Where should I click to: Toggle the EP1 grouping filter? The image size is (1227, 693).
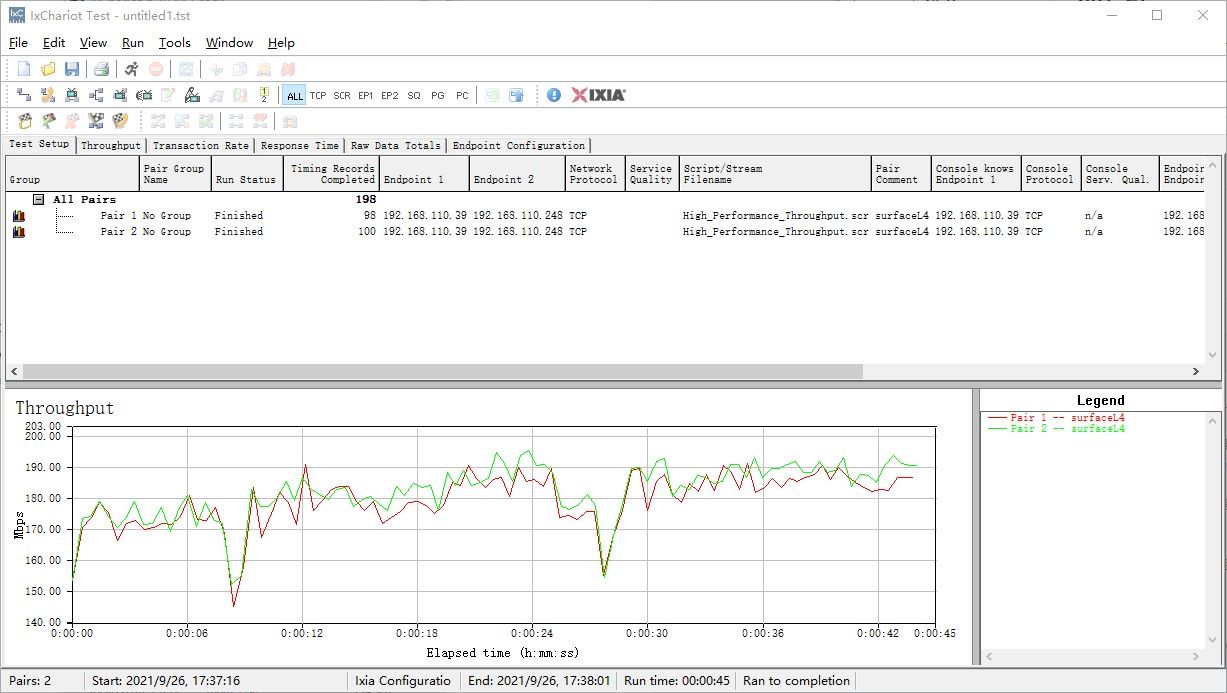[366, 96]
